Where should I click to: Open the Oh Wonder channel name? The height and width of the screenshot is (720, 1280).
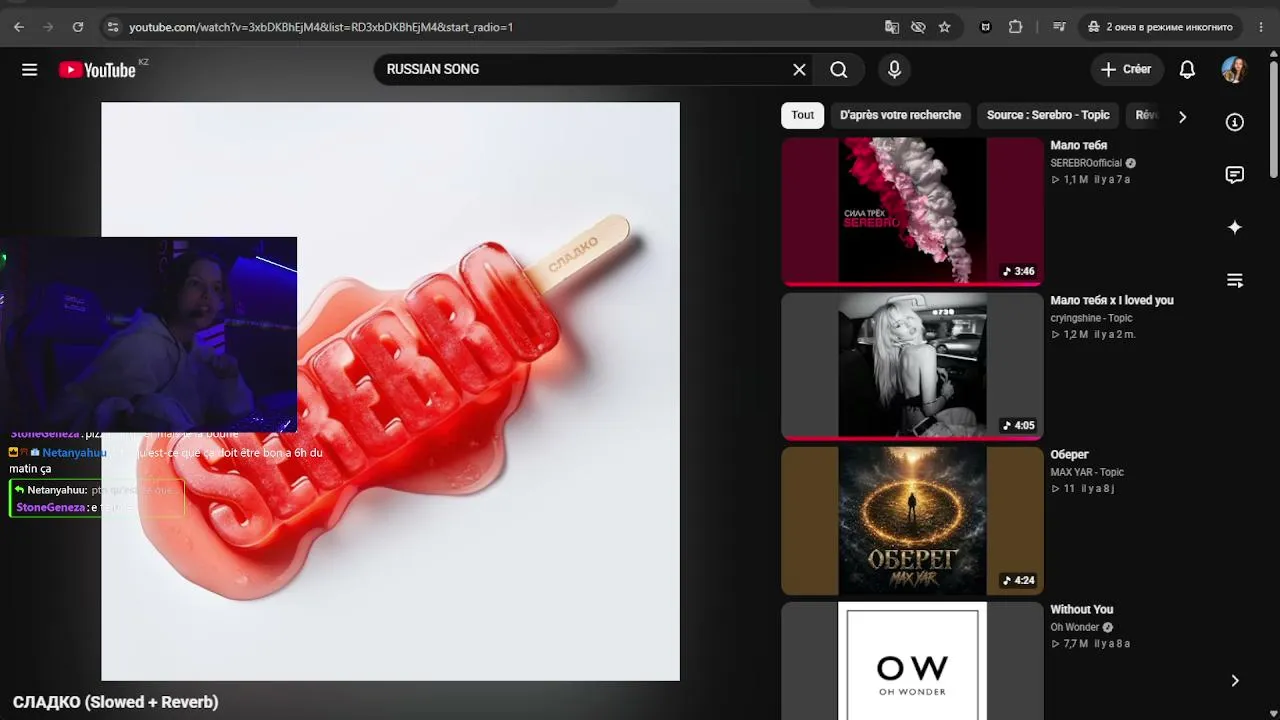1074,627
